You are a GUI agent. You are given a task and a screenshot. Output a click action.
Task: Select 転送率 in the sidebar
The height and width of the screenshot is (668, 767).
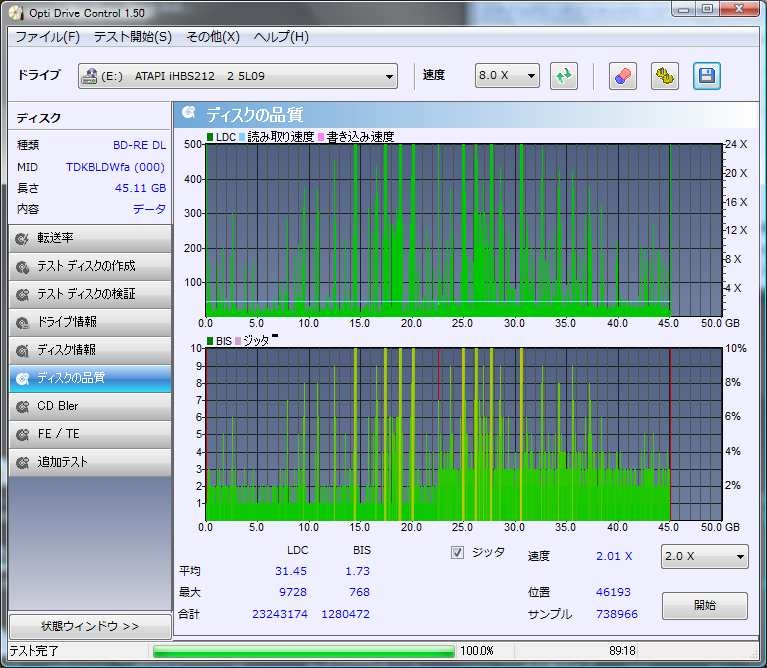coord(89,238)
